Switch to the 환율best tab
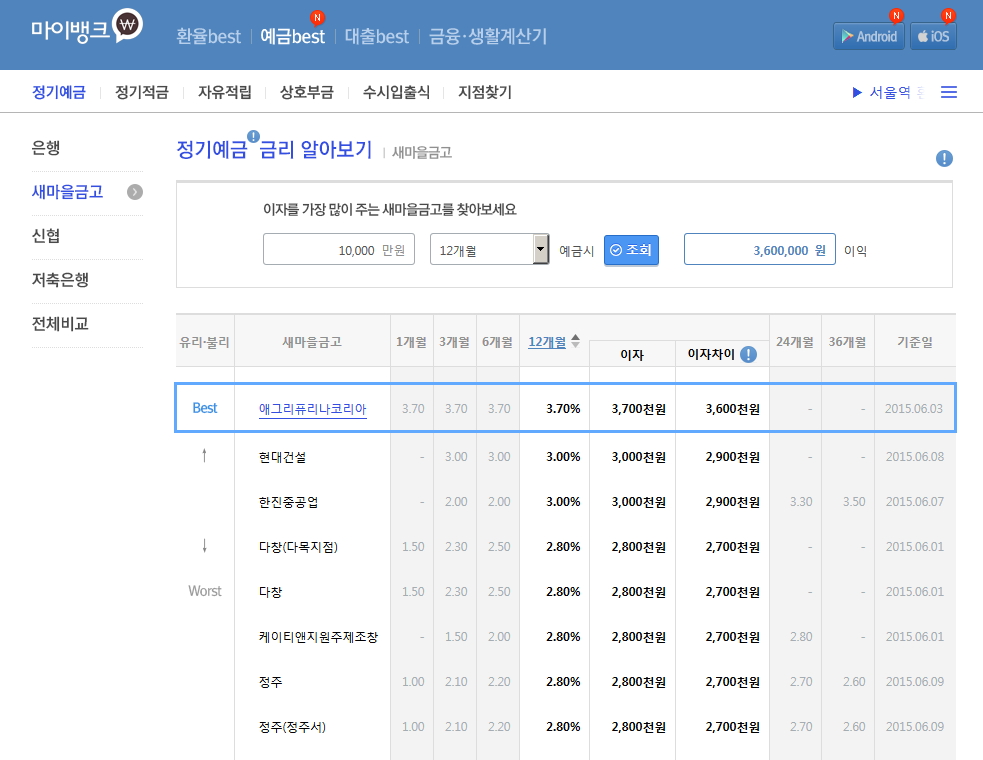The width and height of the screenshot is (983, 760). click(x=209, y=36)
